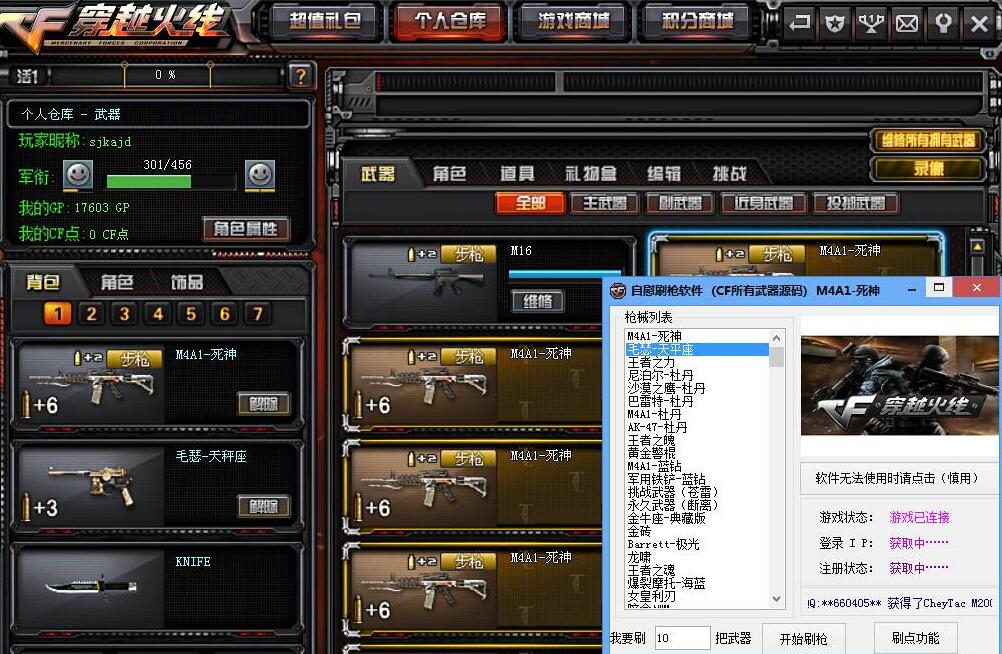Viewport: 1002px width, 654px height.
Task: Click the weapon quantity input field
Action: 682,638
